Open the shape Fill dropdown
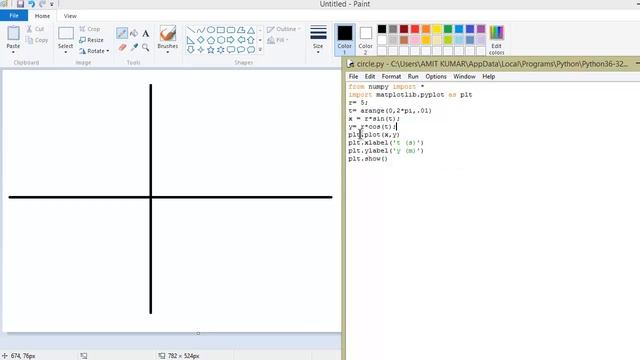Viewport: 640px width, 360px height. pyautogui.click(x=278, y=40)
